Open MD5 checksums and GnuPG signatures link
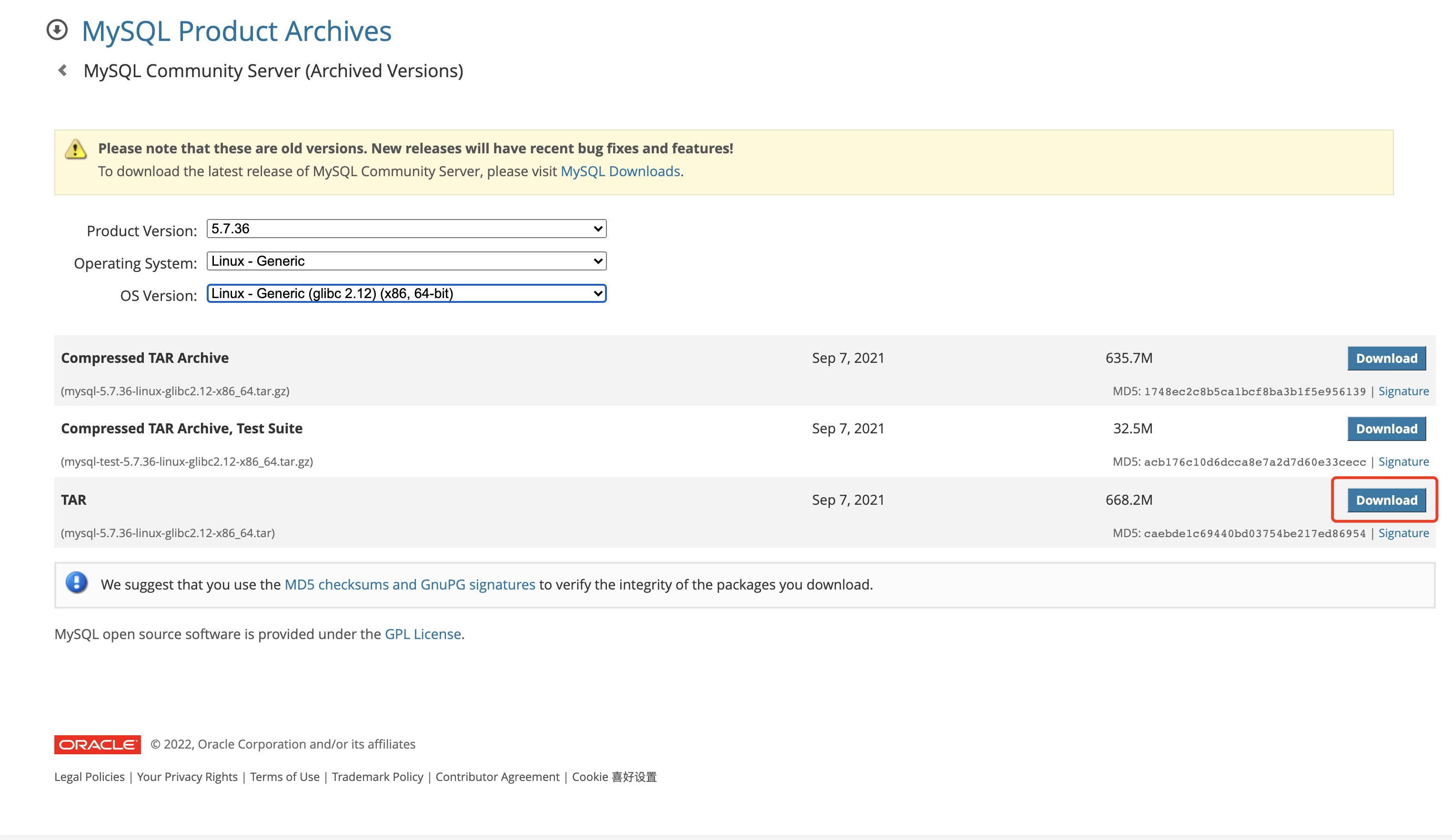This screenshot has width=1452, height=840. tap(410, 584)
